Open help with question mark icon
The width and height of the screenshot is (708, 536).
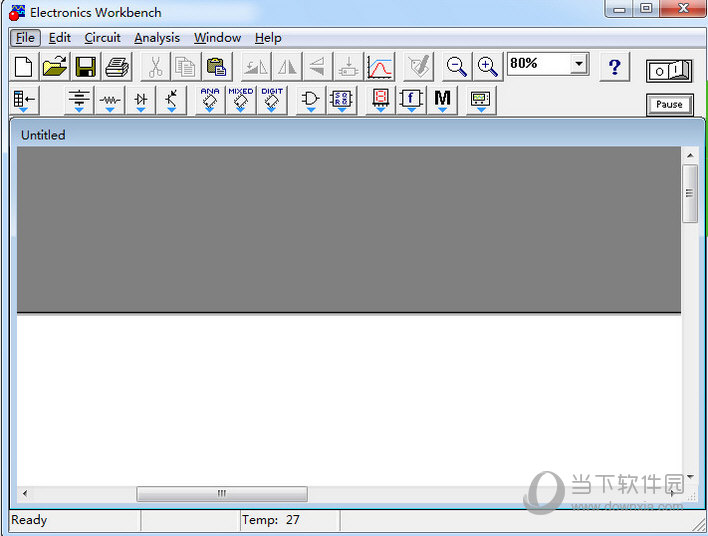click(614, 67)
